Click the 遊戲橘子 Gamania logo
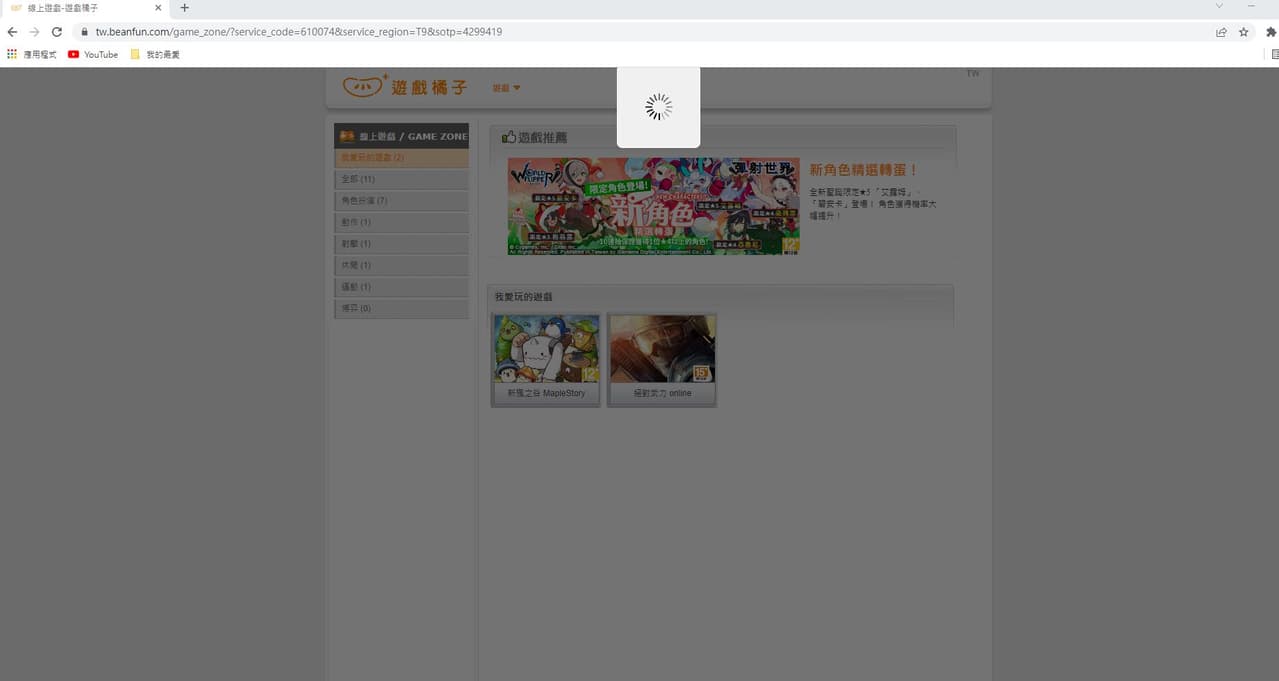This screenshot has height=681, width=1279. (404, 87)
